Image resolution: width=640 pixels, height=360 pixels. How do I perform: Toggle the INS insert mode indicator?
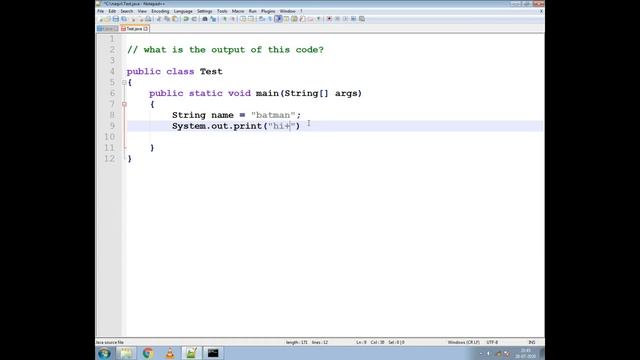(x=532, y=342)
